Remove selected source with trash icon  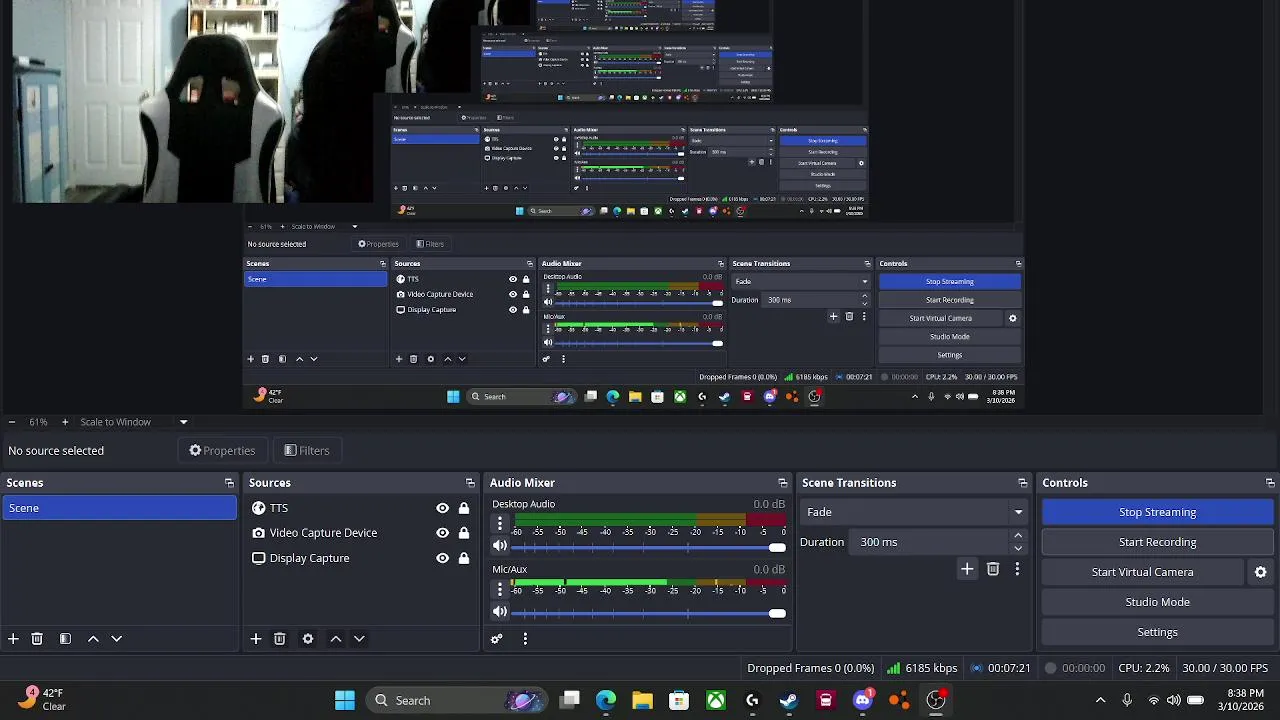tap(280, 639)
